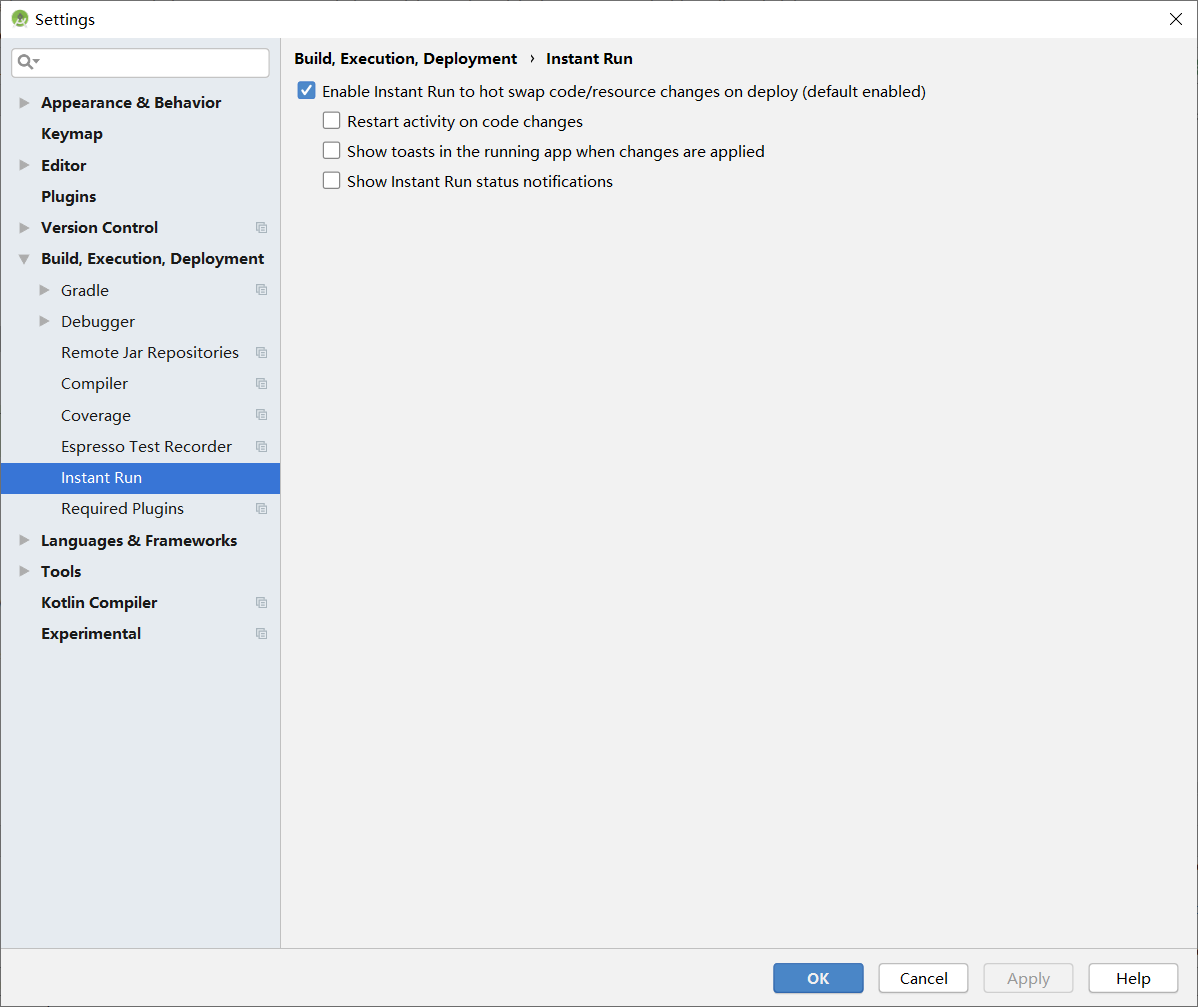Click the project-level icon beside Espresso Test Recorder
The image size is (1198, 1007).
(261, 446)
